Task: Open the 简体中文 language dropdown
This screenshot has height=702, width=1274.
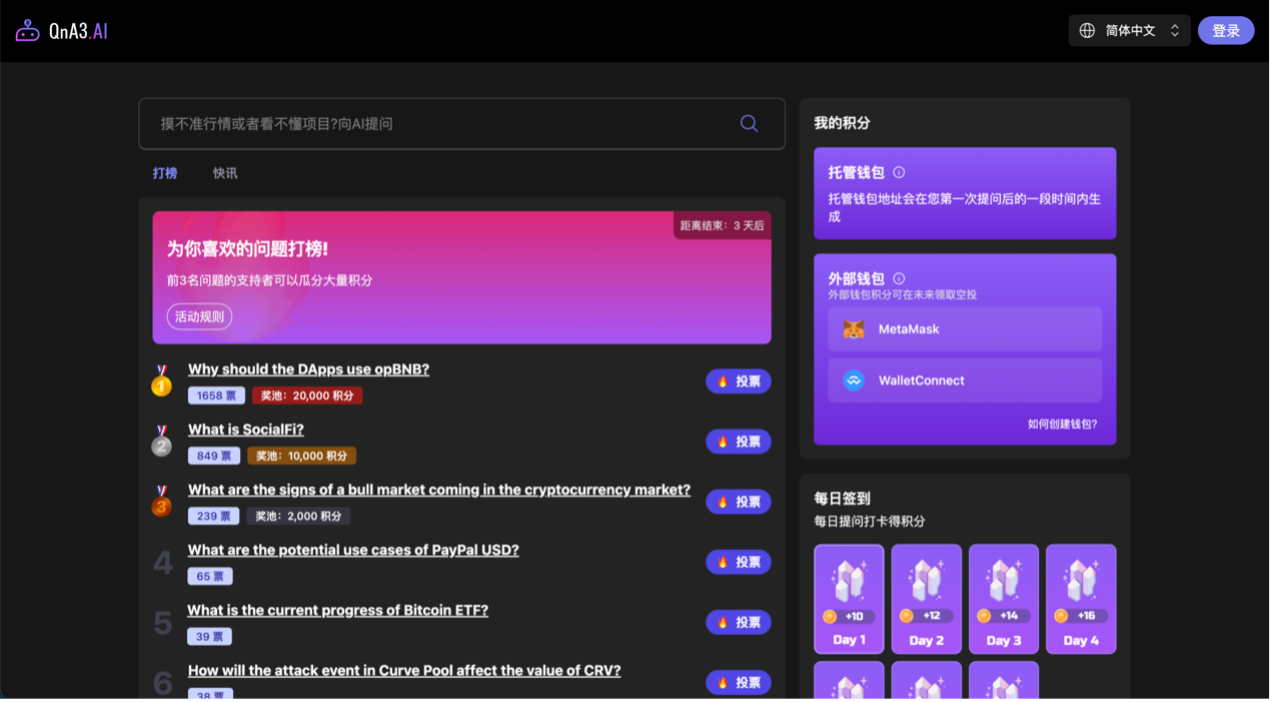Action: coord(1130,31)
